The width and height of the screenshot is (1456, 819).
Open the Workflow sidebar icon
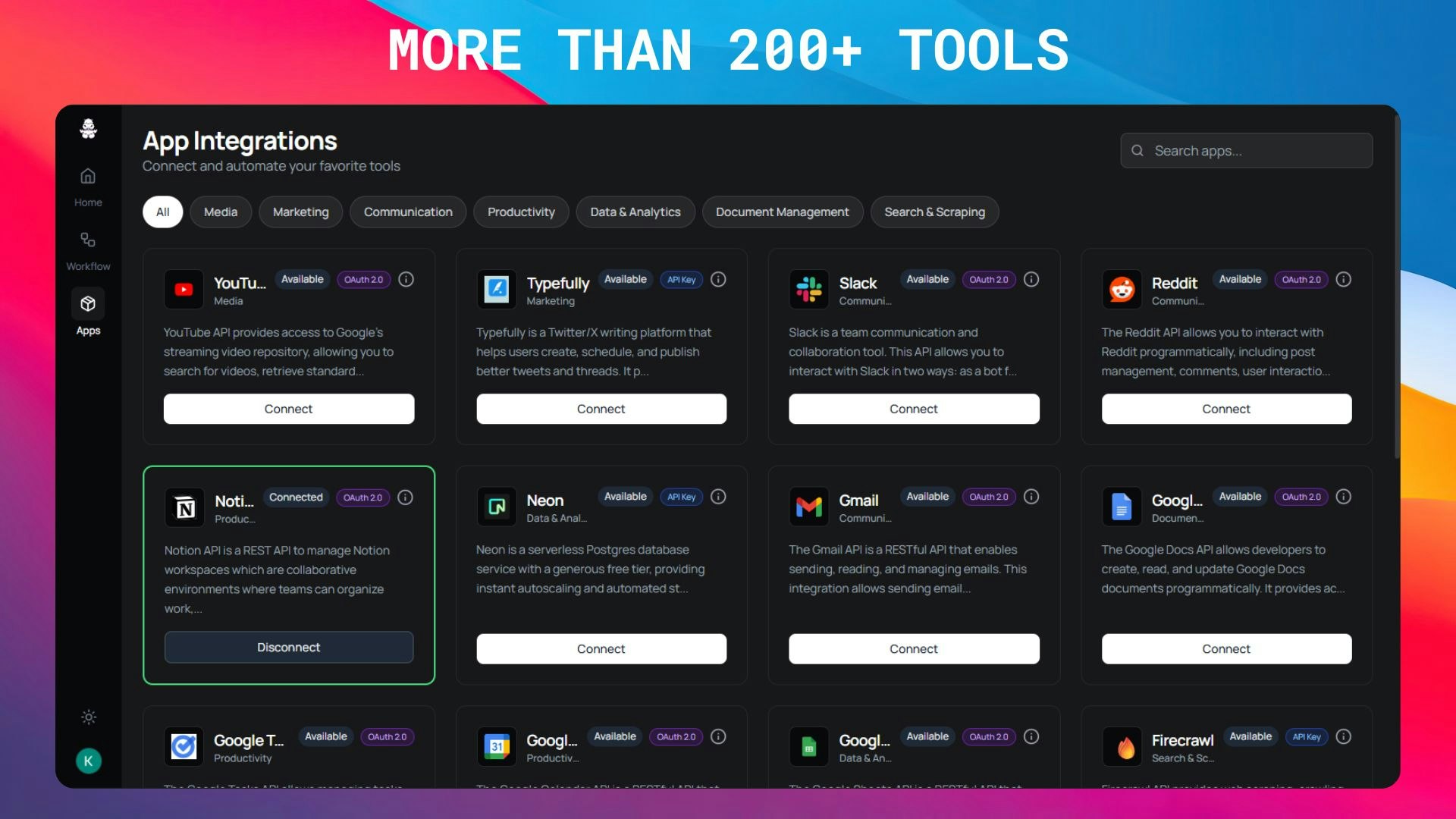click(x=88, y=240)
